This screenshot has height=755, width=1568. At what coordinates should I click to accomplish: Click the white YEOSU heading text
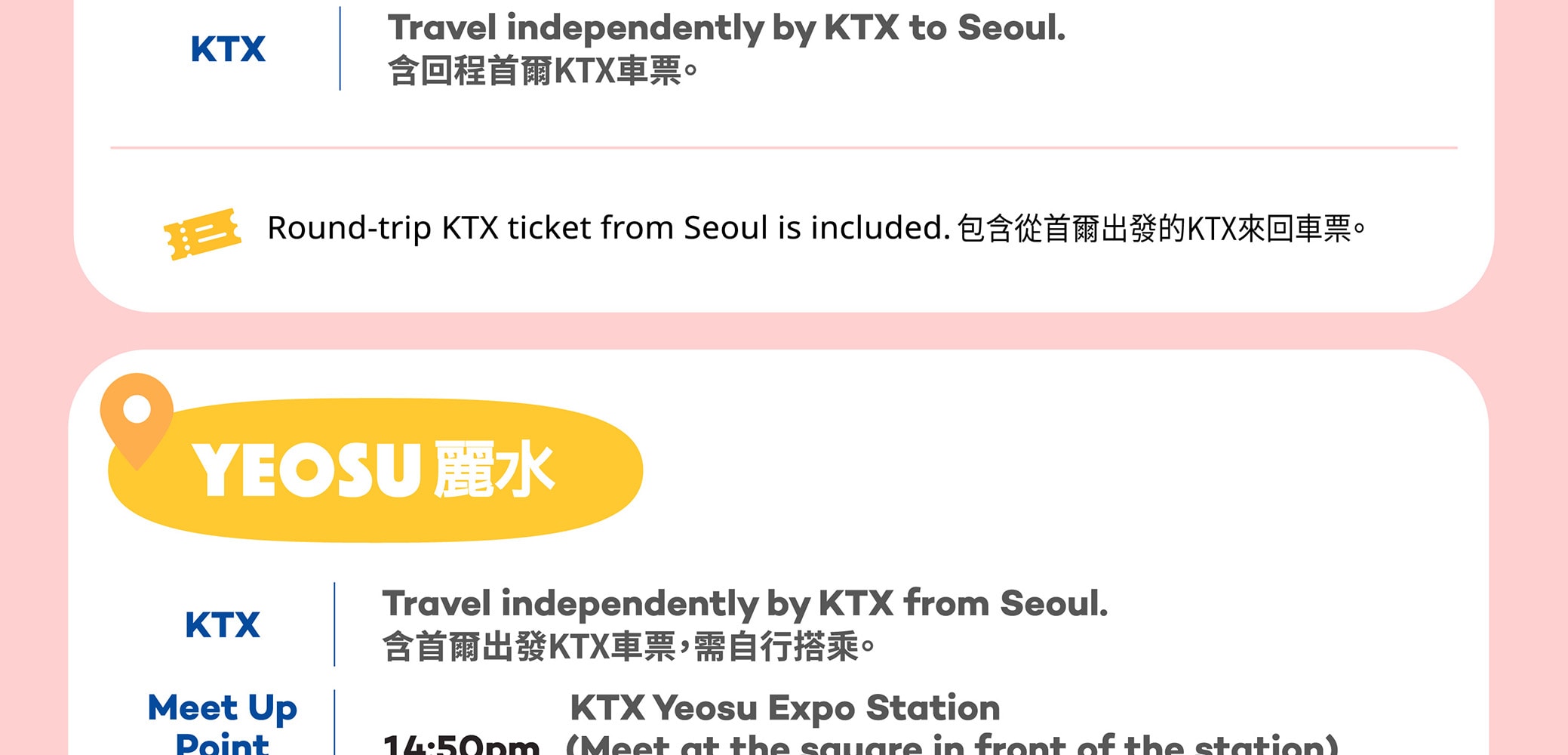pyautogui.click(x=306, y=470)
